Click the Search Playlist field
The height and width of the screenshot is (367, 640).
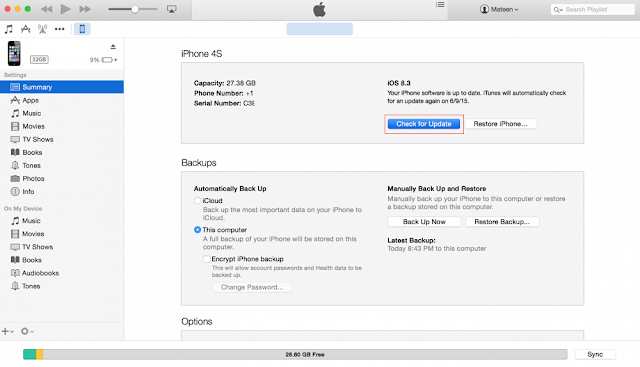[x=592, y=9]
